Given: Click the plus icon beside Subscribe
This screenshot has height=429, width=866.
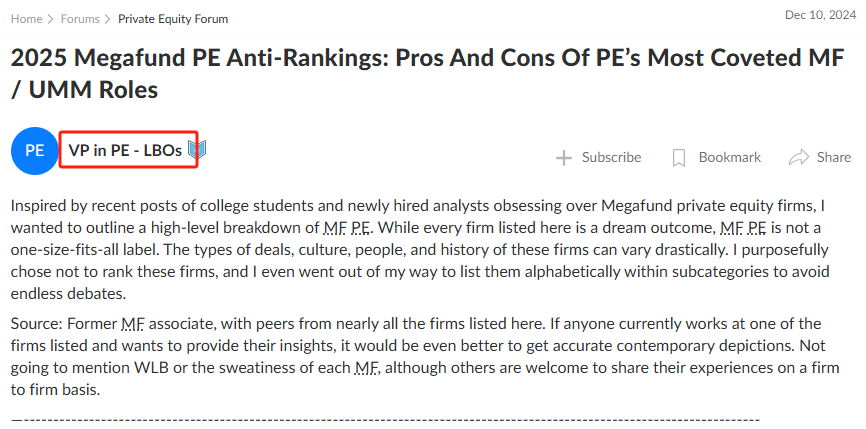Looking at the screenshot, I should (x=563, y=158).
